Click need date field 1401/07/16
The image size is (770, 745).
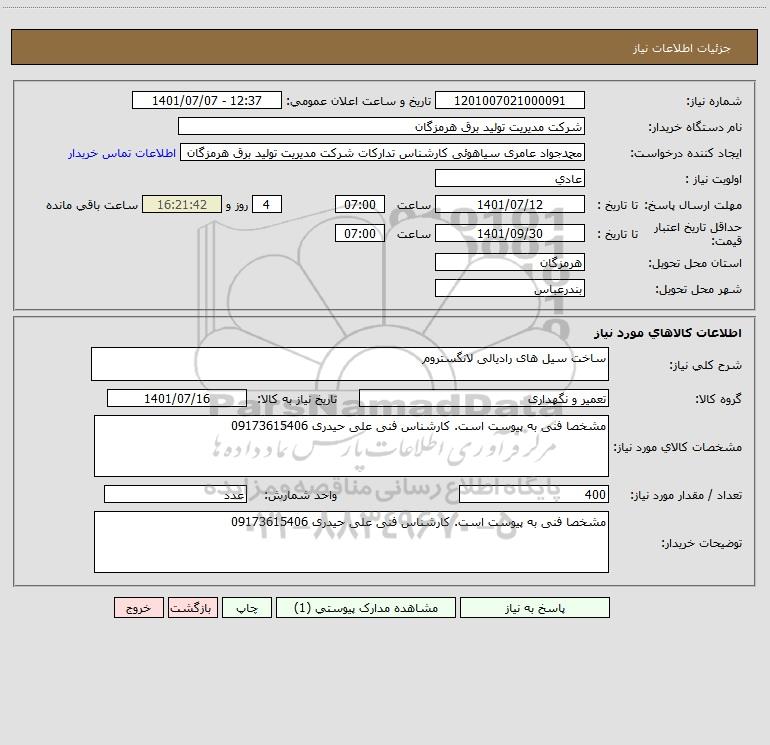pyautogui.click(x=177, y=398)
